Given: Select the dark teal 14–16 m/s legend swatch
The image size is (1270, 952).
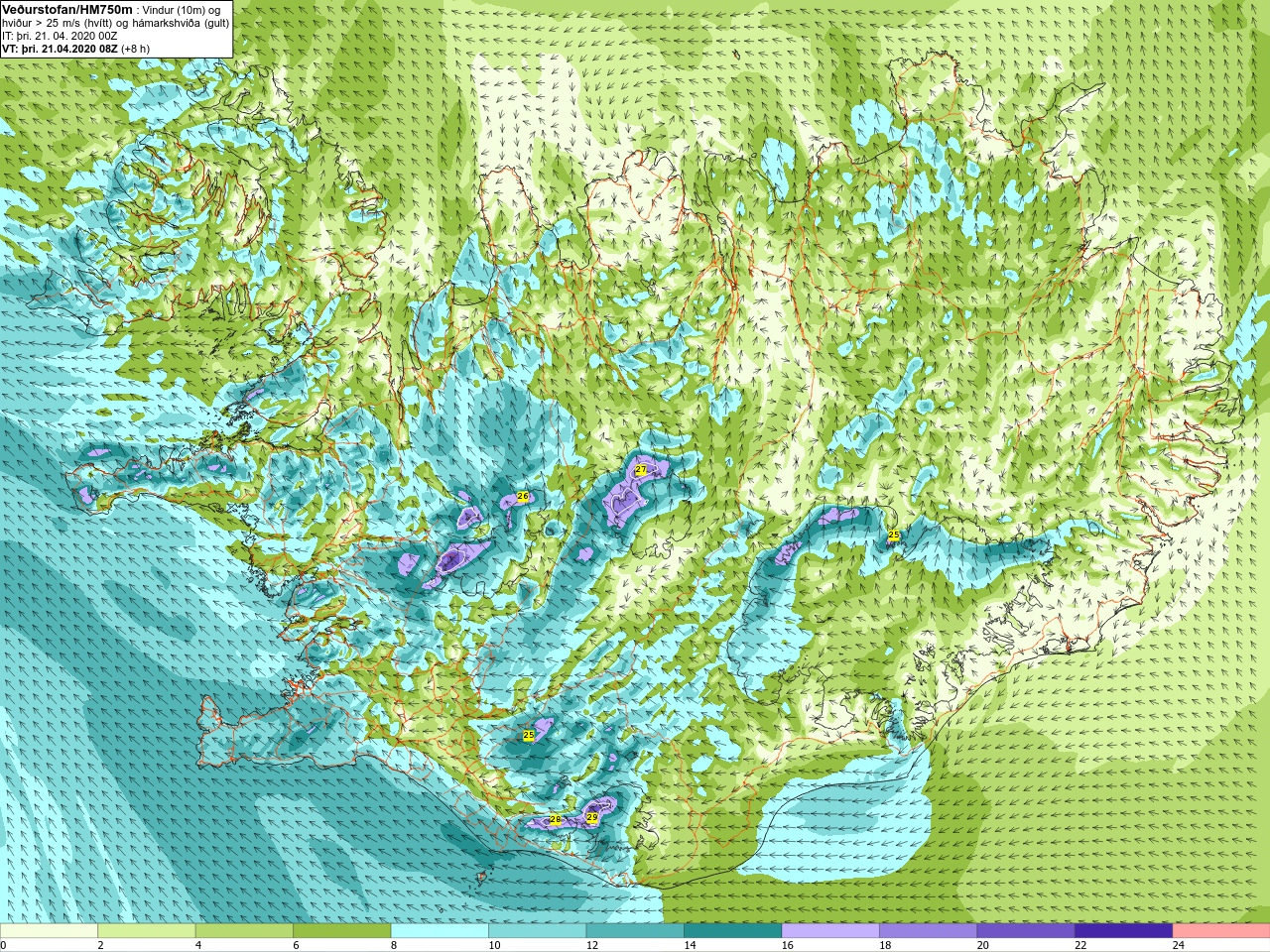Looking at the screenshot, I should click(733, 931).
